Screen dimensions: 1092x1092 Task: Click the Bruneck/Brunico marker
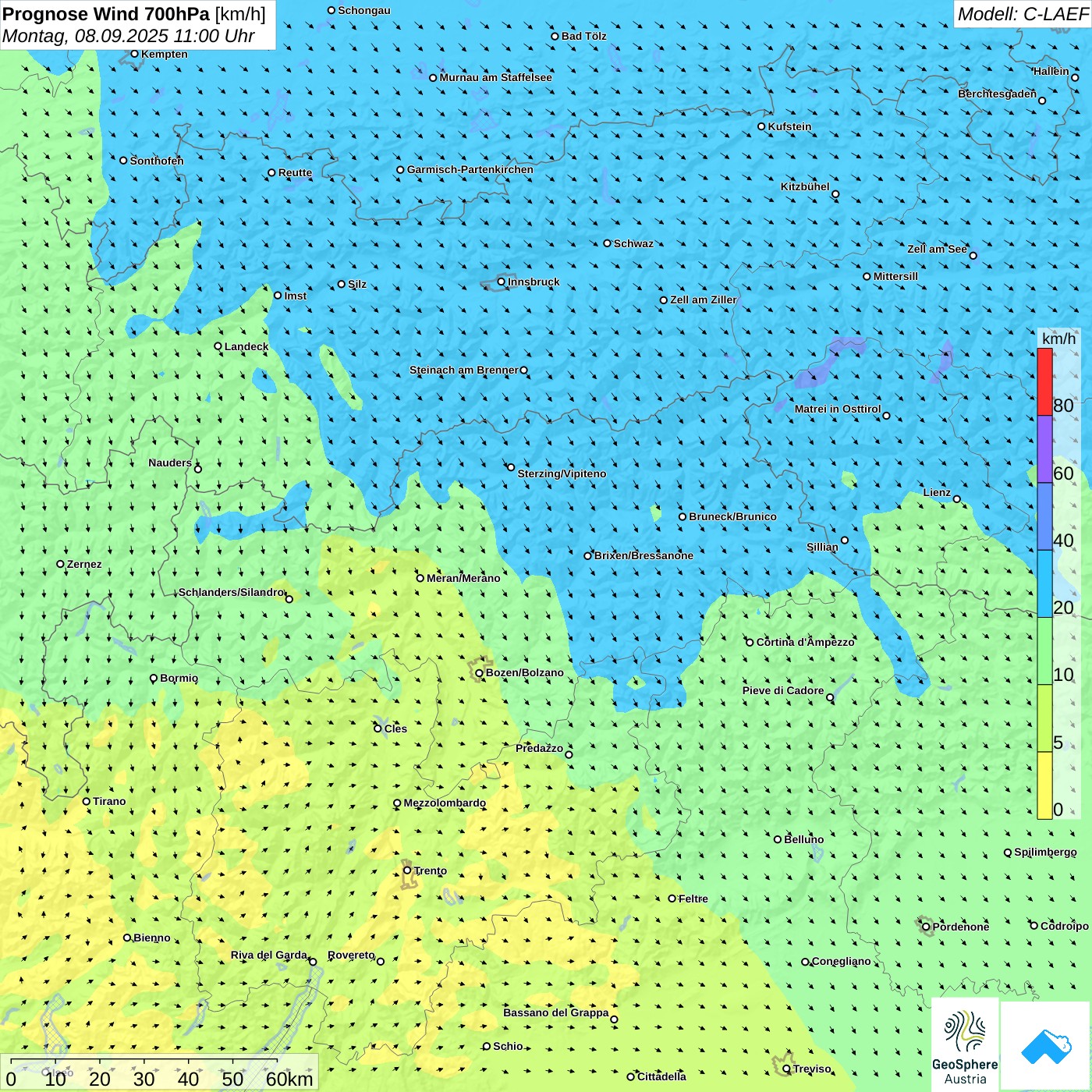click(x=682, y=516)
